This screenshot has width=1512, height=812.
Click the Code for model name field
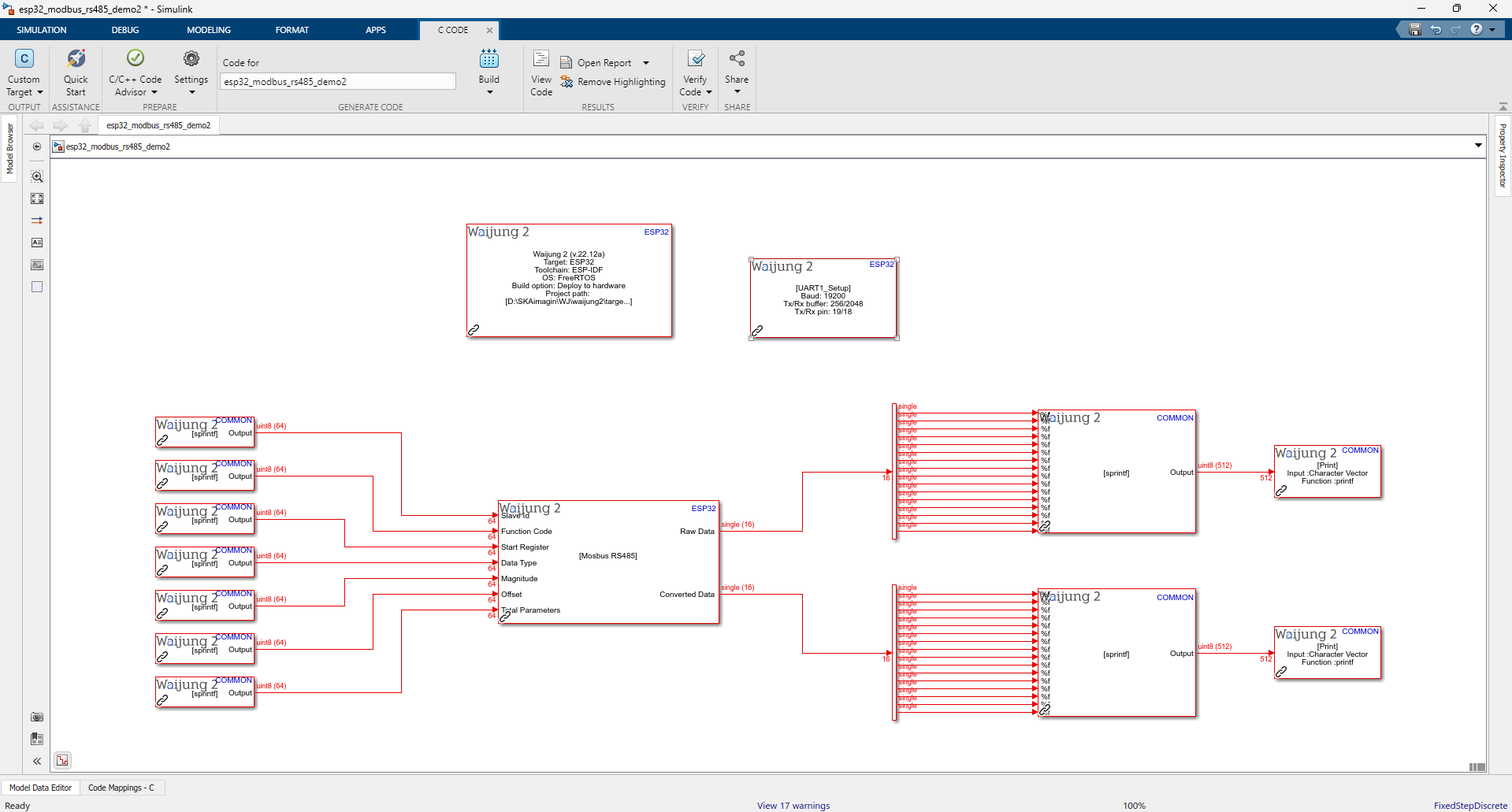(x=337, y=81)
